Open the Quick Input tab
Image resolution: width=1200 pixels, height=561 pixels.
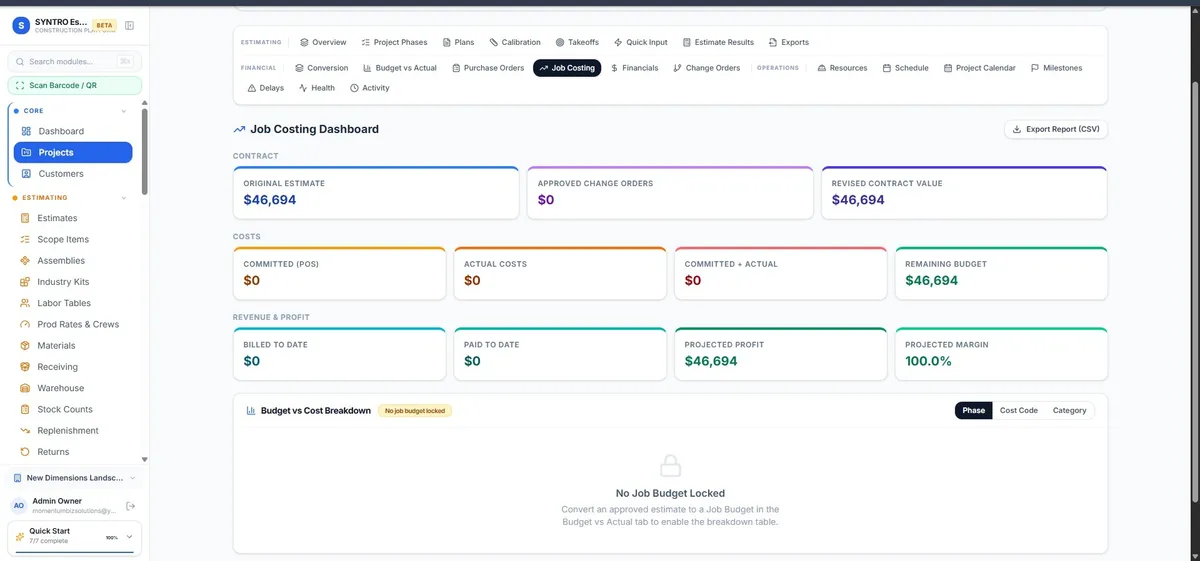[x=640, y=42]
